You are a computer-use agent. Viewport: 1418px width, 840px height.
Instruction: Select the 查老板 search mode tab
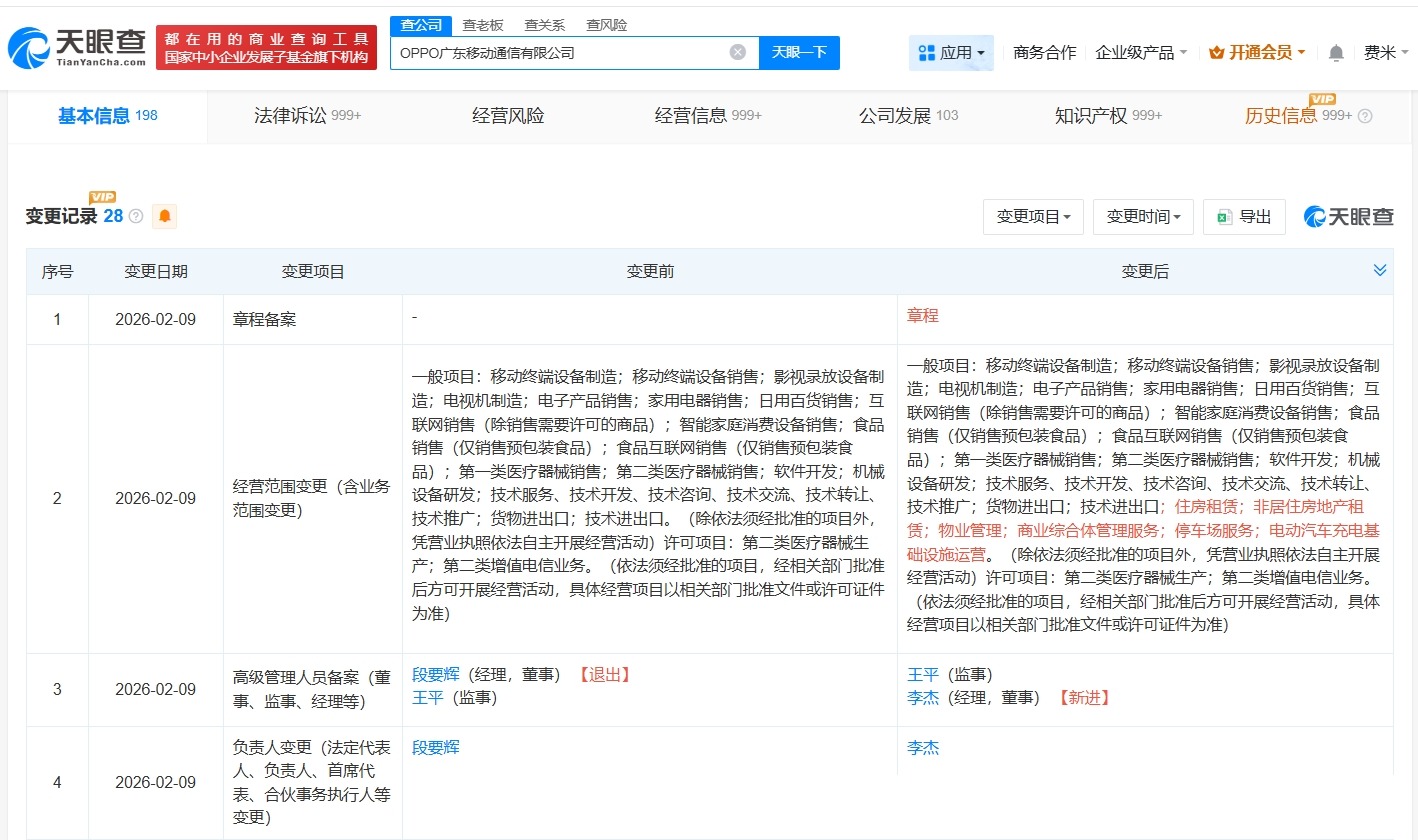point(483,25)
